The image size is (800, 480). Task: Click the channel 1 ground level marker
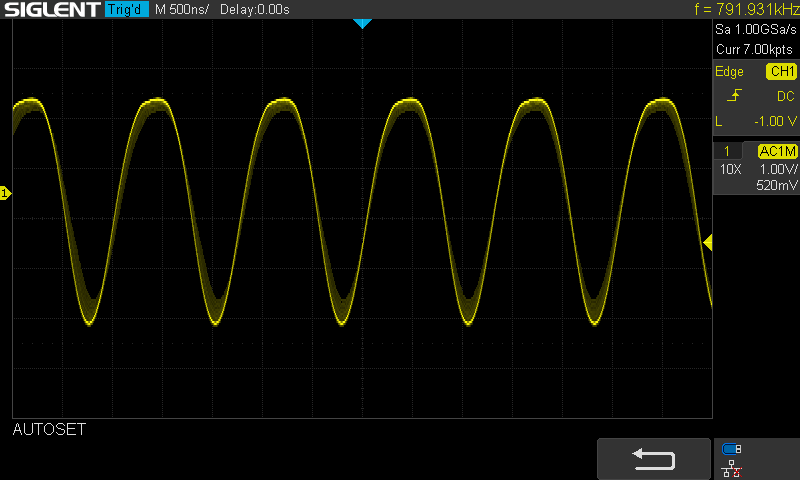(x=5, y=193)
